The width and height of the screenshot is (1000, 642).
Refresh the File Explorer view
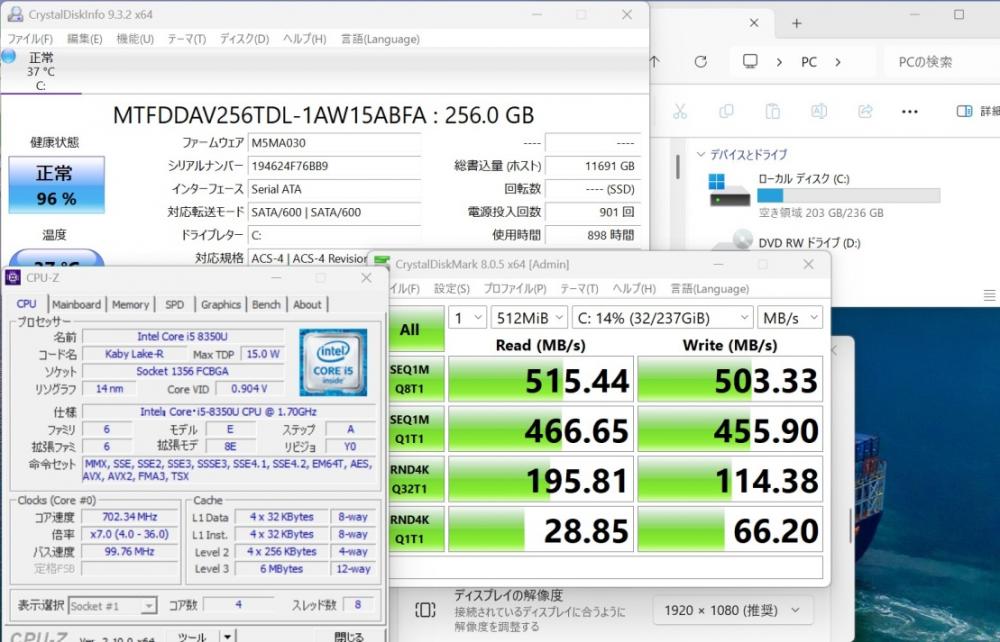[700, 62]
